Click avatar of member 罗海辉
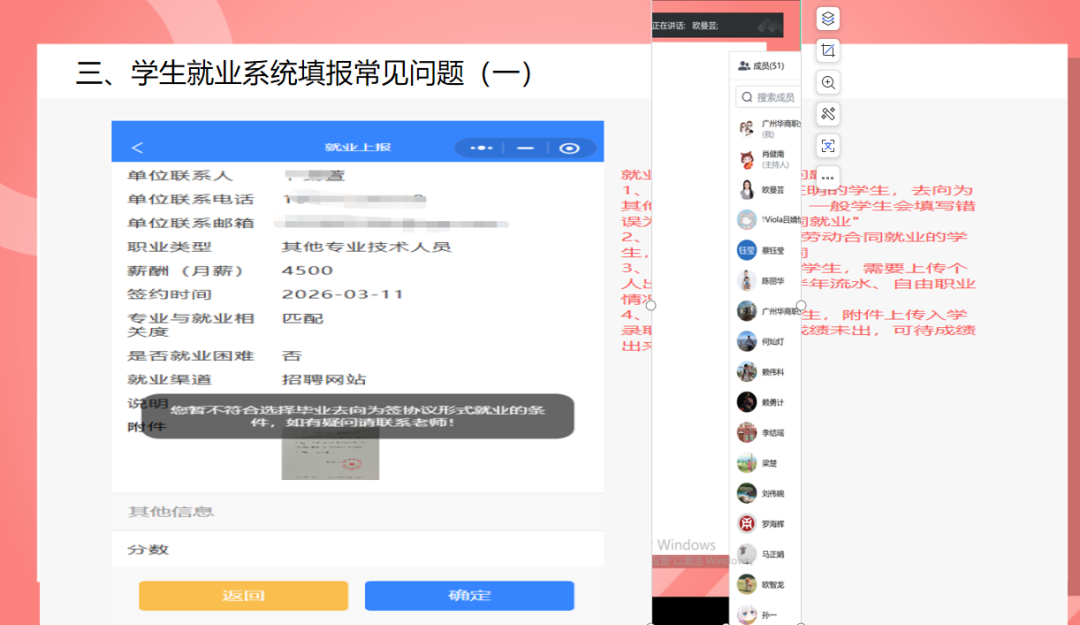This screenshot has width=1080, height=625. (x=747, y=524)
